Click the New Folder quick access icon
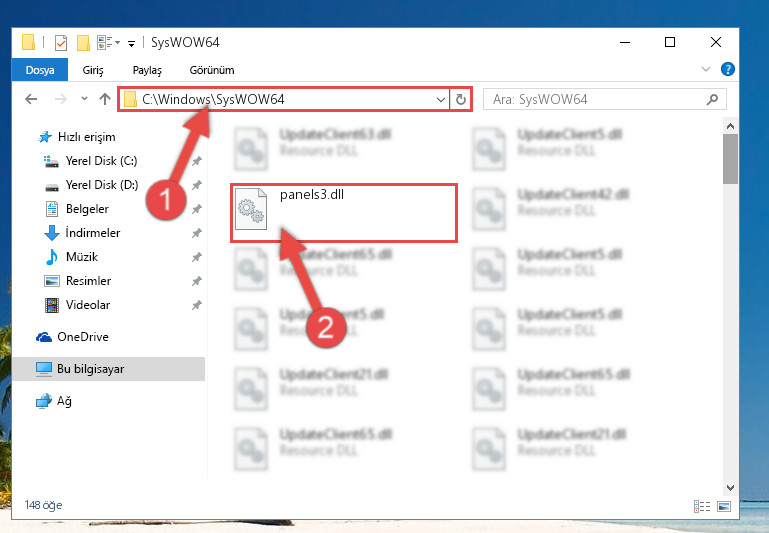This screenshot has height=533, width=769. click(x=83, y=43)
